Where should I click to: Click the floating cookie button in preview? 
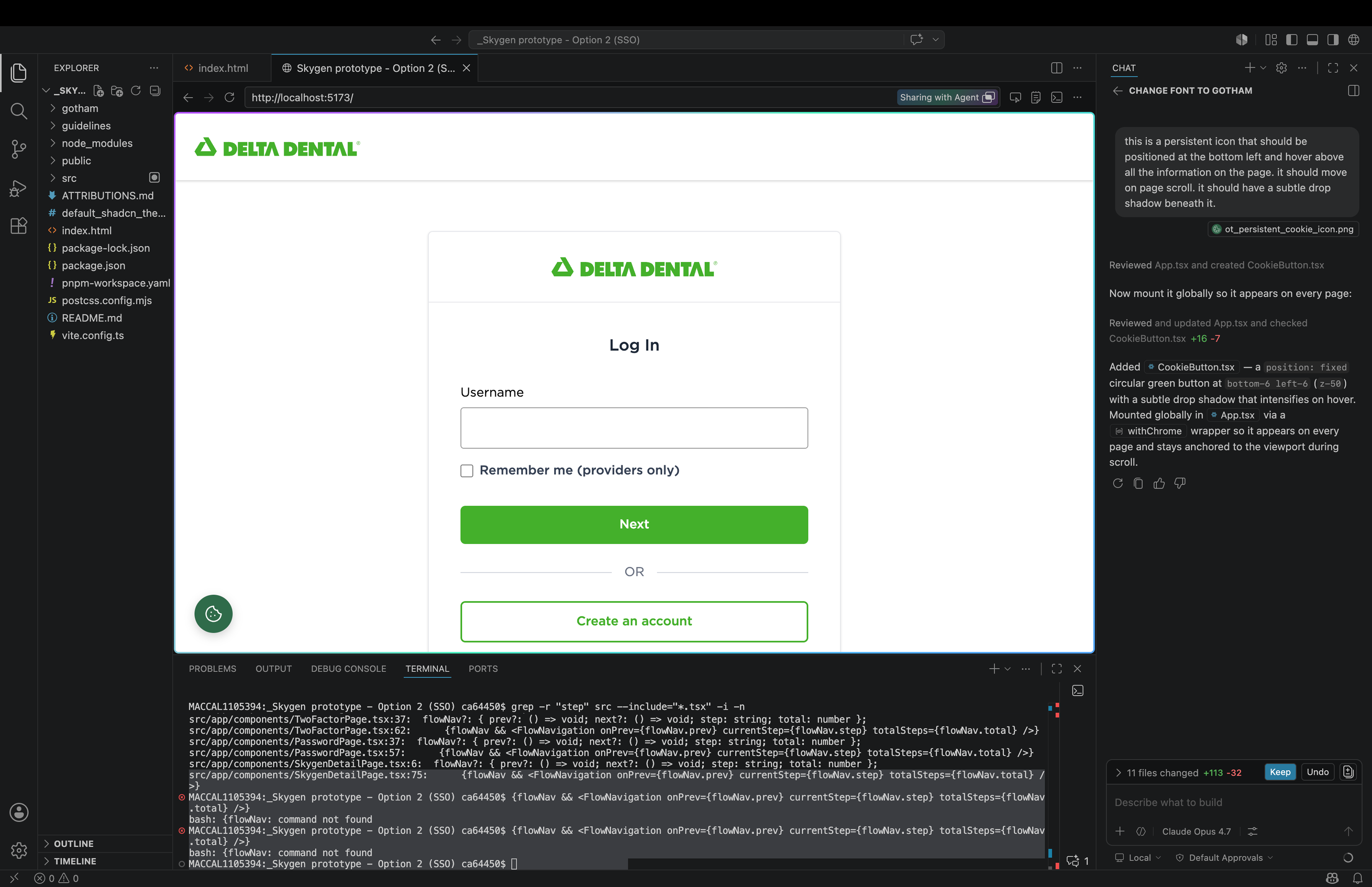213,613
